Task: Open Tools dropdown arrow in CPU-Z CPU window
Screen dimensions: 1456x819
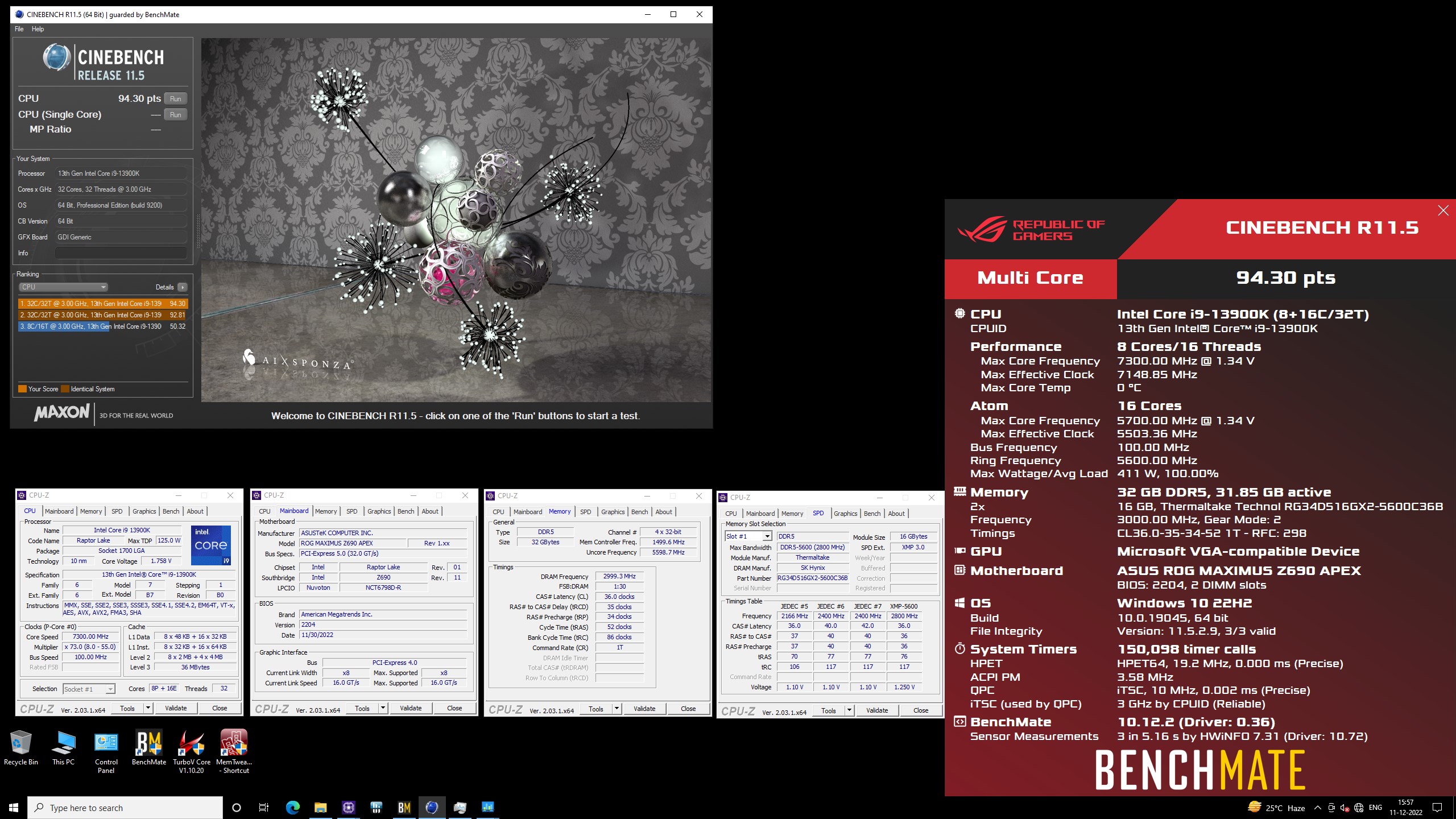Action: [x=148, y=708]
